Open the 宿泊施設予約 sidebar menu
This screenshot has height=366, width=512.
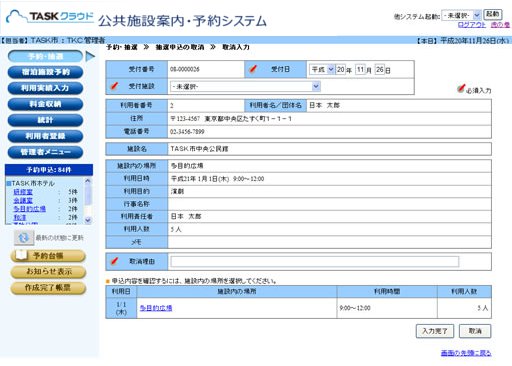[x=45, y=72]
